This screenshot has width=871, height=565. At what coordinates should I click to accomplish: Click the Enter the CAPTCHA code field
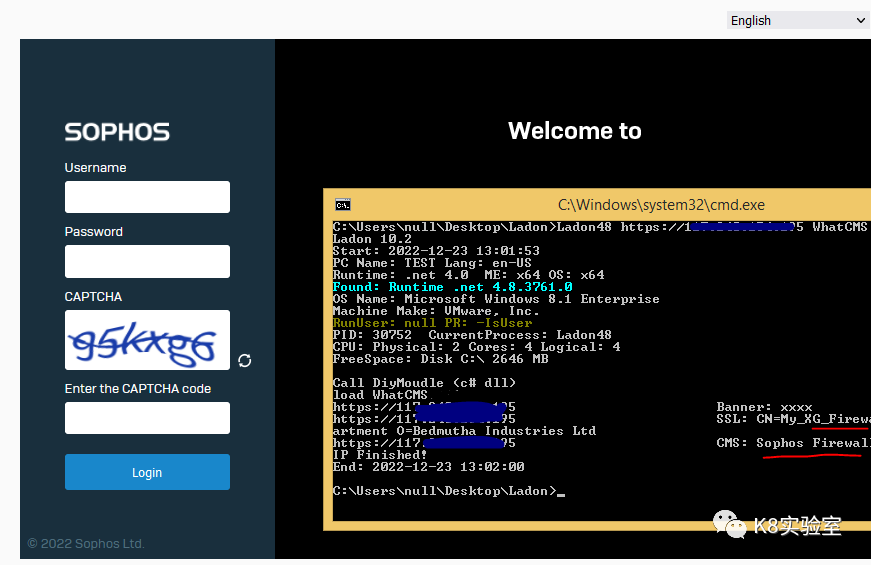coord(147,418)
